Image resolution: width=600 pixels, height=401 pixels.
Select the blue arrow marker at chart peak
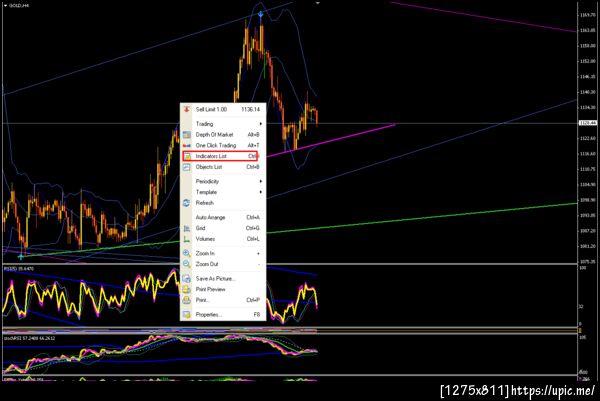[261, 15]
